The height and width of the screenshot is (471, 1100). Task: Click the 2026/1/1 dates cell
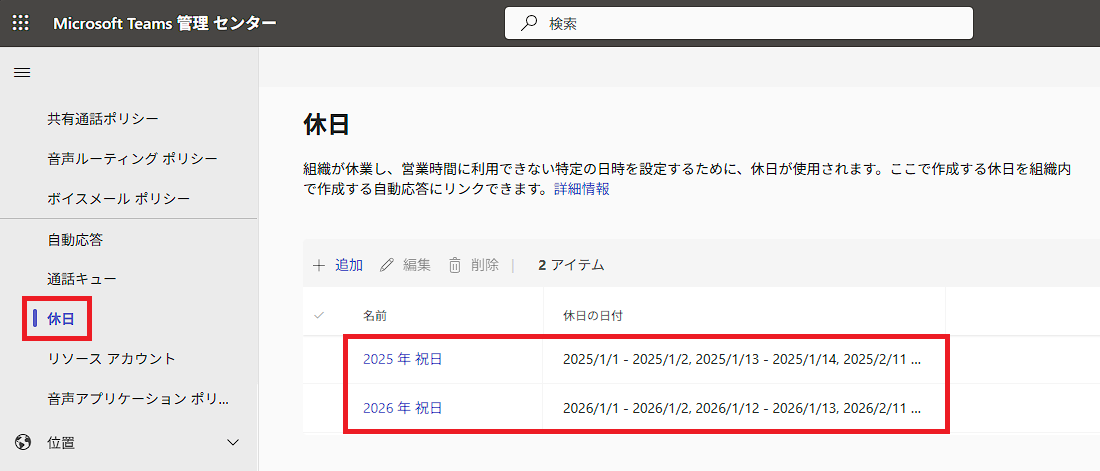tap(741, 408)
